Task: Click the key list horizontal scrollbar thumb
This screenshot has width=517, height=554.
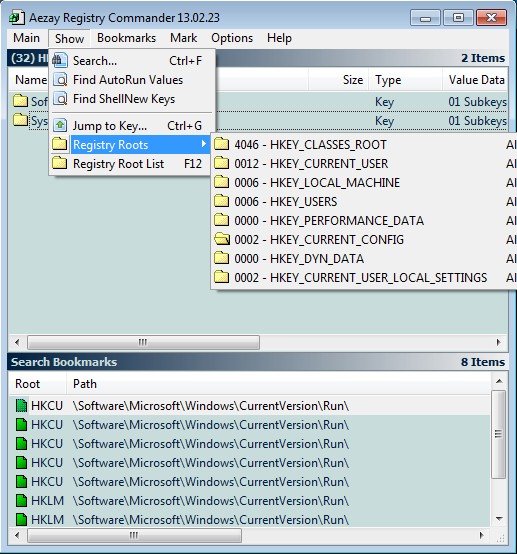Action: pyautogui.click(x=143, y=342)
